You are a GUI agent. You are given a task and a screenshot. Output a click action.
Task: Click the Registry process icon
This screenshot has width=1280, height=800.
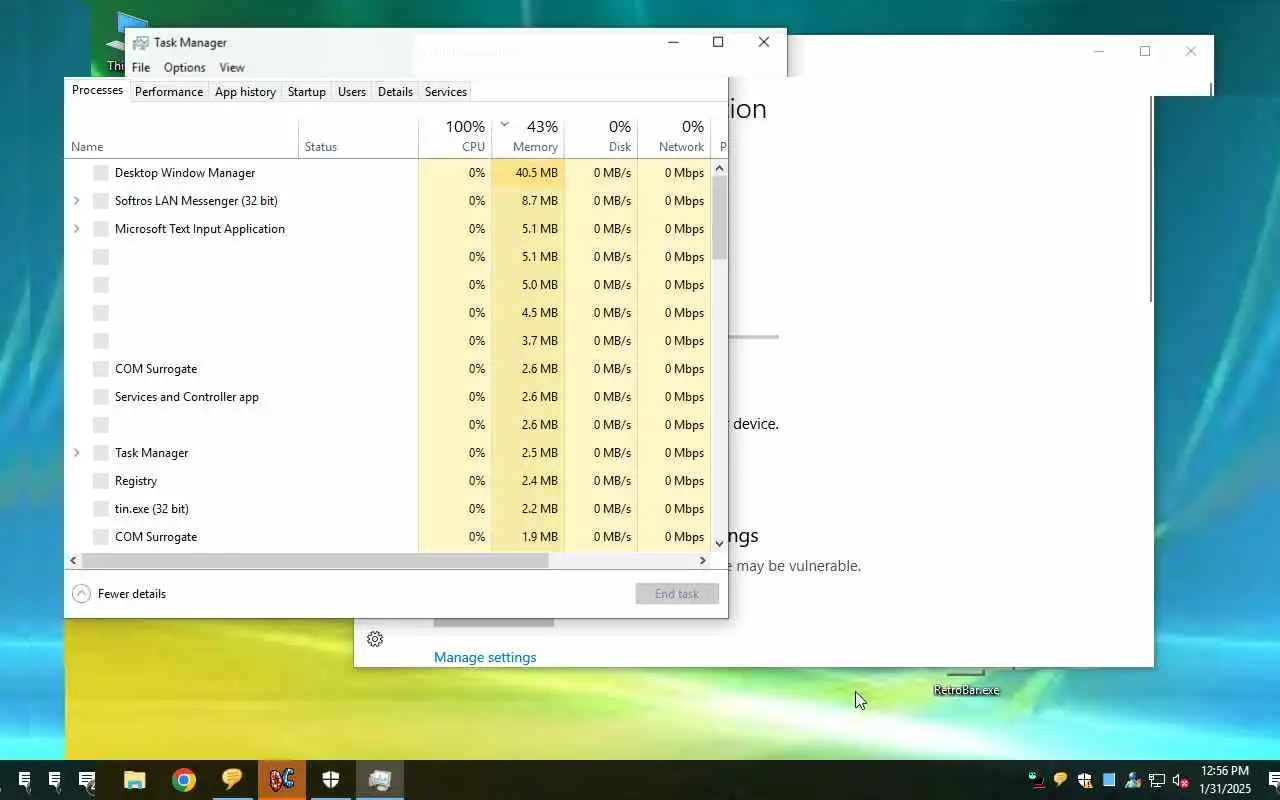pyautogui.click(x=101, y=481)
